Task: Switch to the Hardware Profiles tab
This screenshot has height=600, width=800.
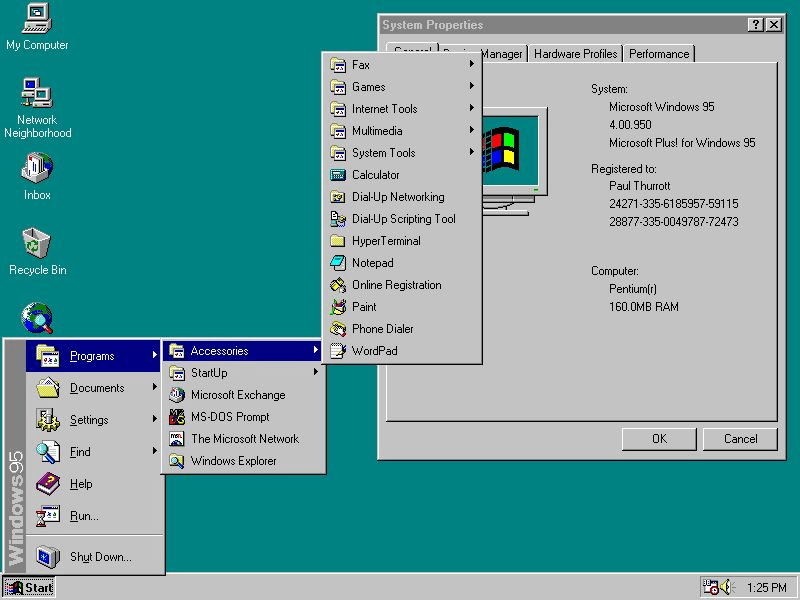Action: [575, 54]
